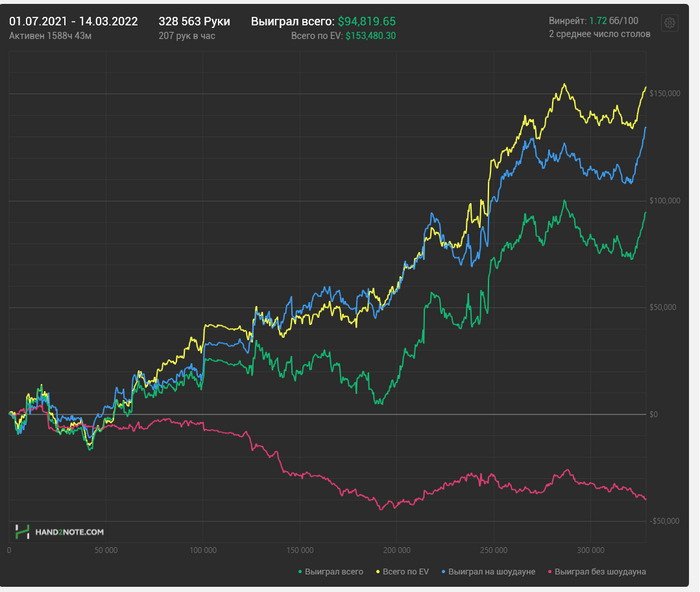This screenshot has height=592, width=700.
Task: Toggle the blue 'Выиграл на шоудауне' legend series
Action: click(488, 571)
